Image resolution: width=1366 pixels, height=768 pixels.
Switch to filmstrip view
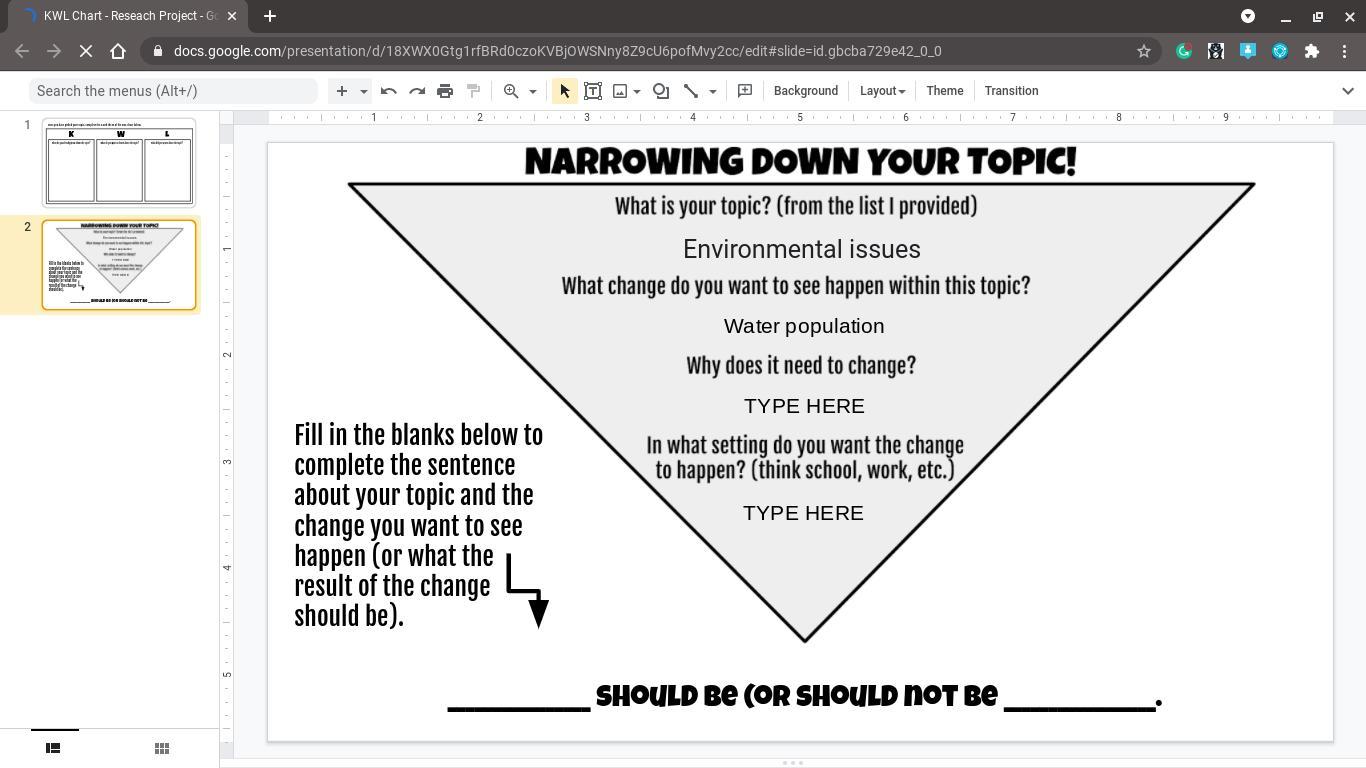coord(54,748)
